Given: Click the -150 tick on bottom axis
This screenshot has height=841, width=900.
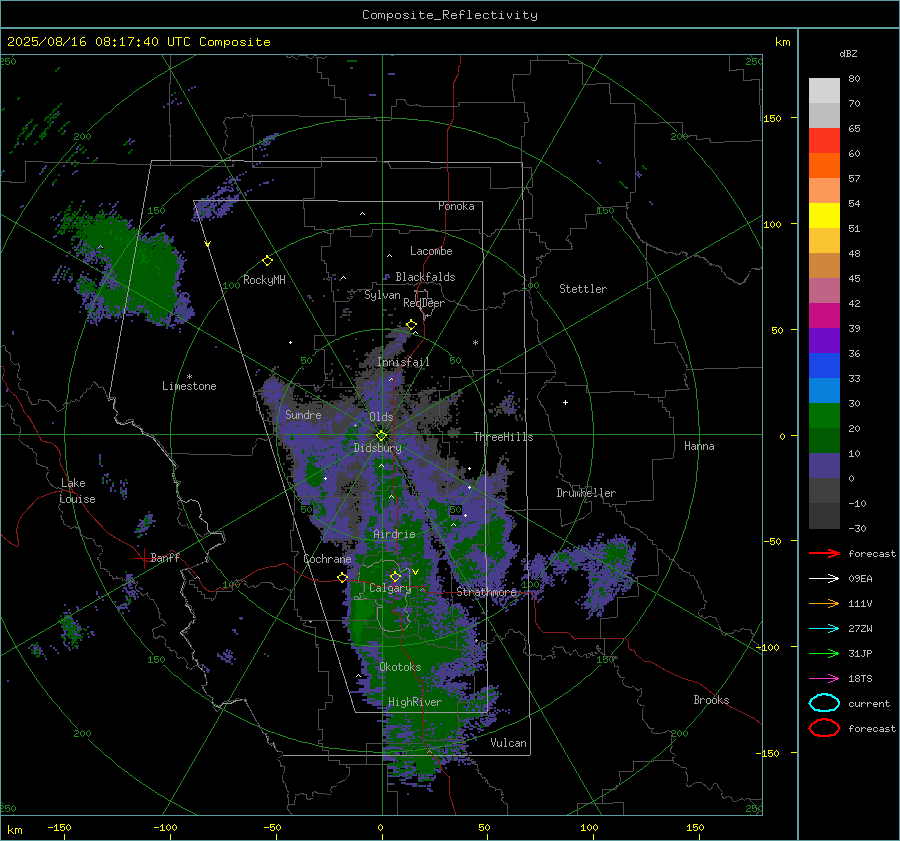Looking at the screenshot, I should pos(59,827).
